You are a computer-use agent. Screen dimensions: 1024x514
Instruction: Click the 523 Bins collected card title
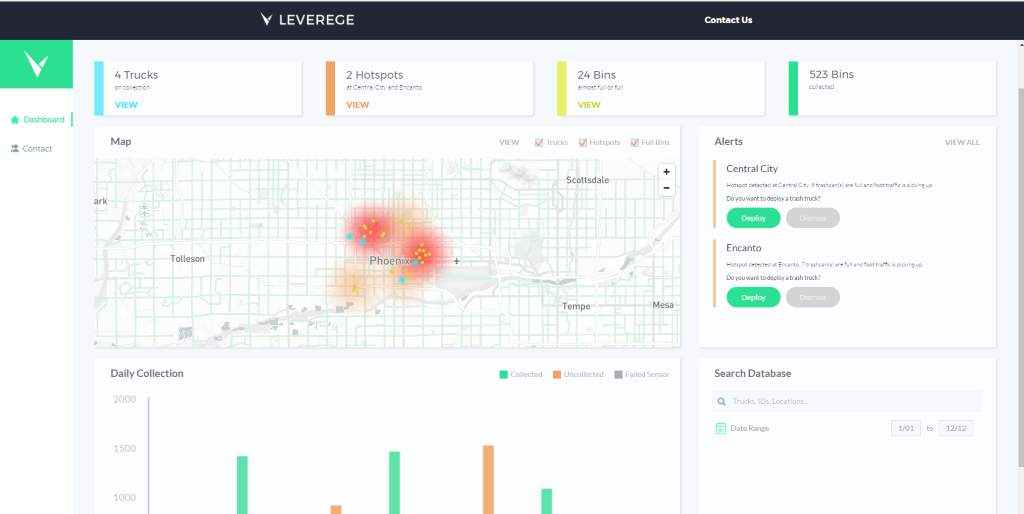(x=831, y=74)
